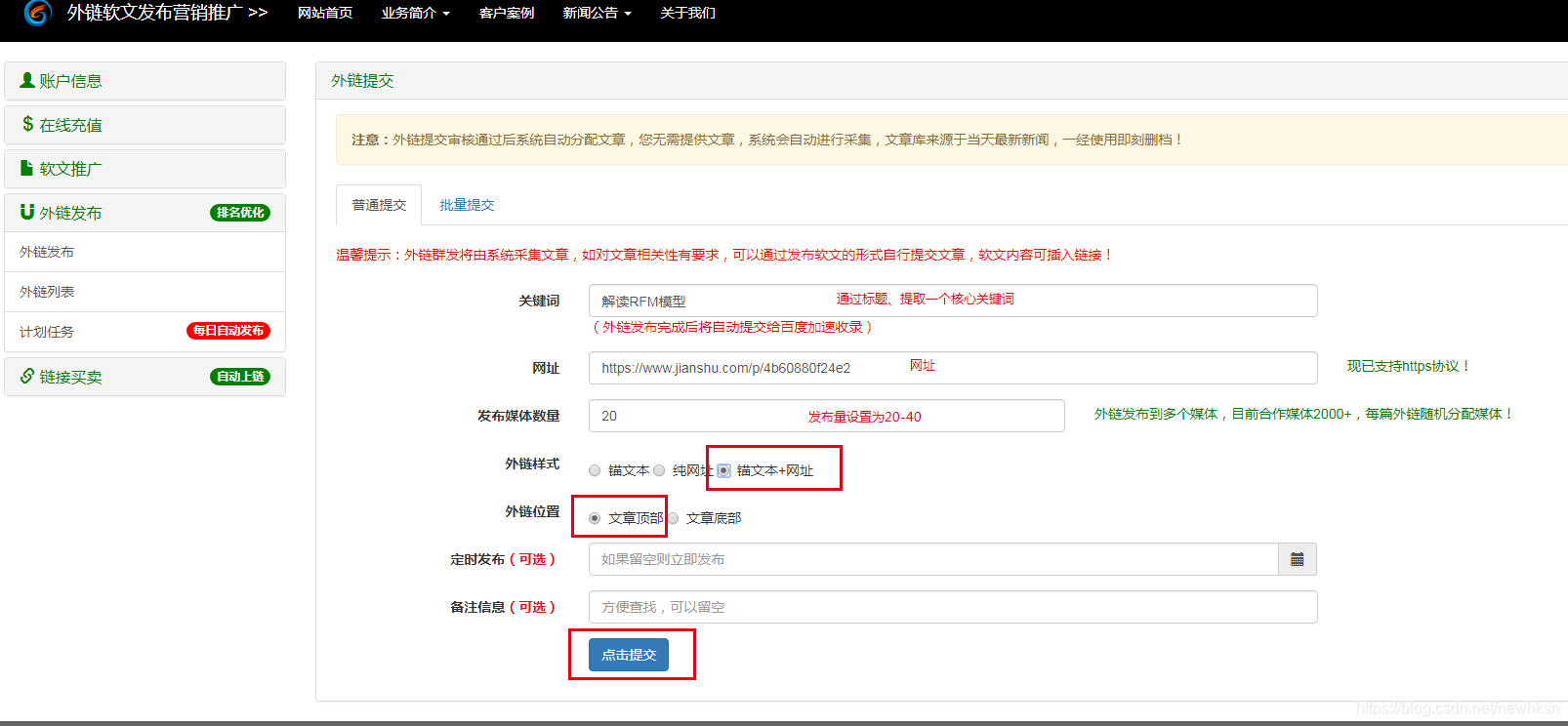Click the link icon beside 链接买卖
Viewport: 1568px width, 726px height.
27,376
